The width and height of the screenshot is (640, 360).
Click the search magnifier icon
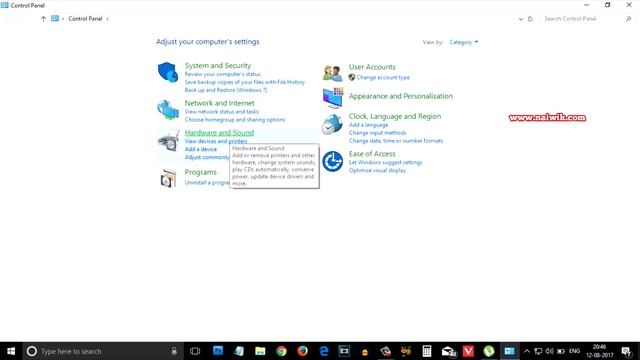click(x=628, y=19)
